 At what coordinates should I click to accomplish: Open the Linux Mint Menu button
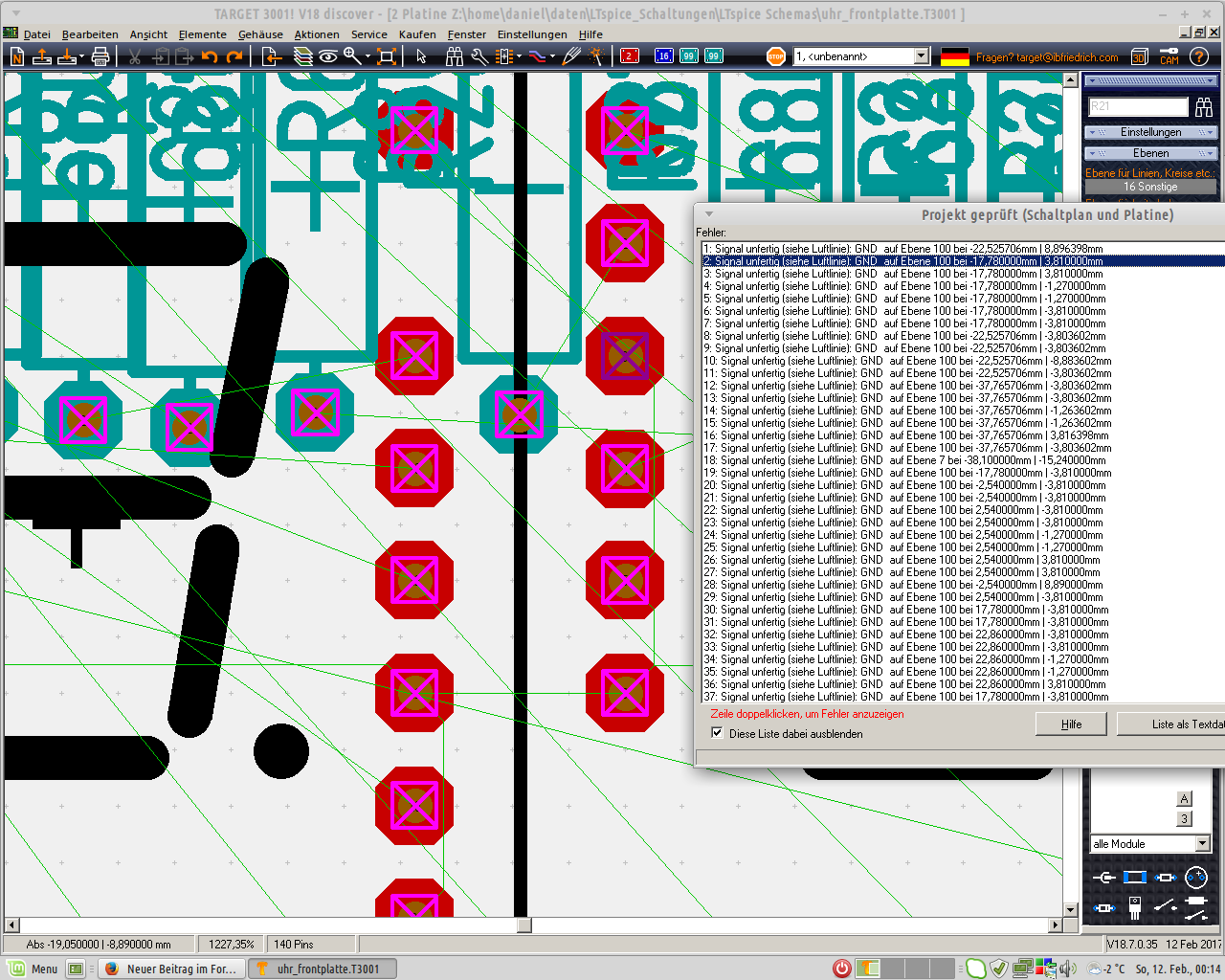click(x=32, y=969)
